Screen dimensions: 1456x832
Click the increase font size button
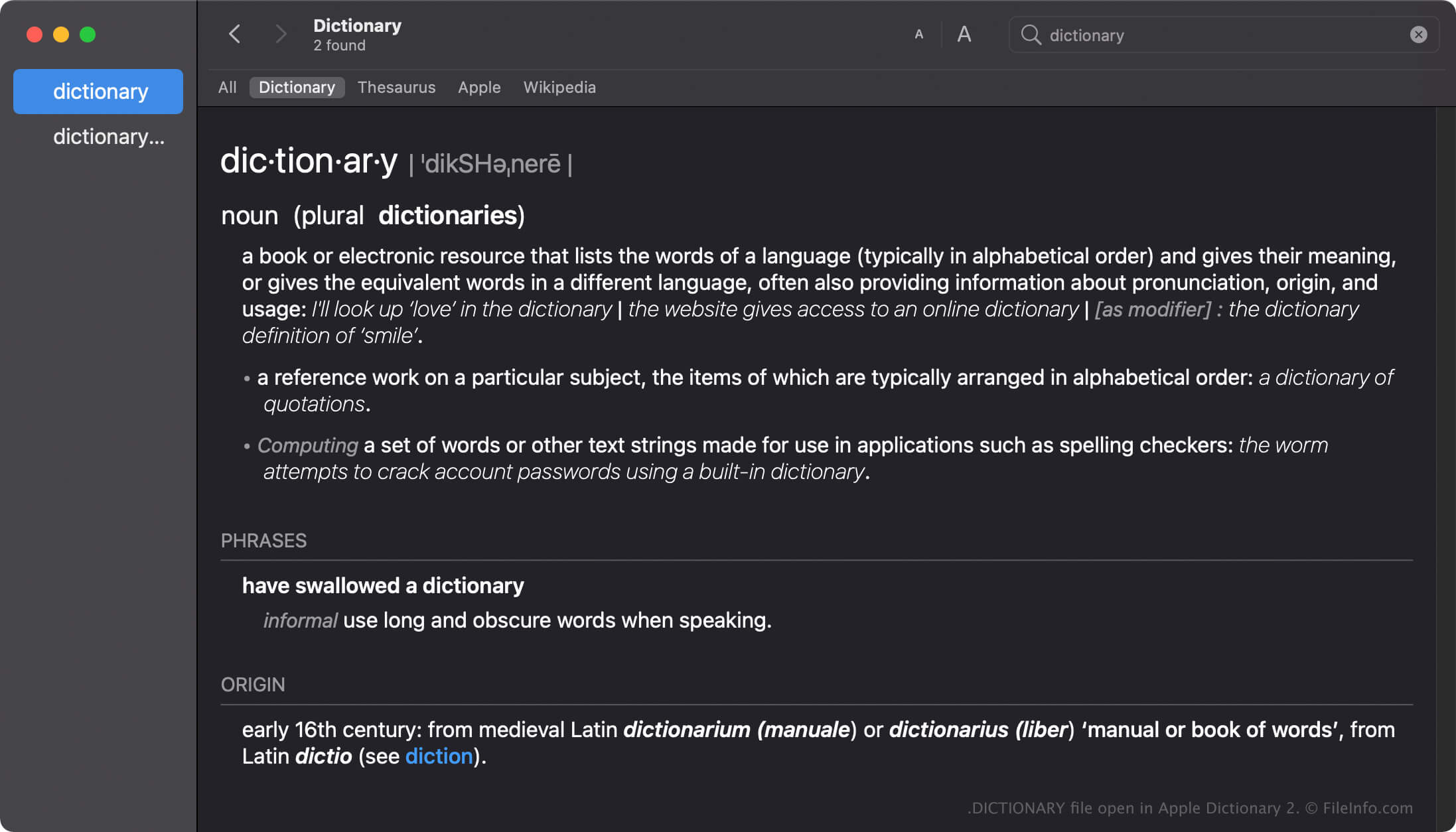tap(963, 35)
